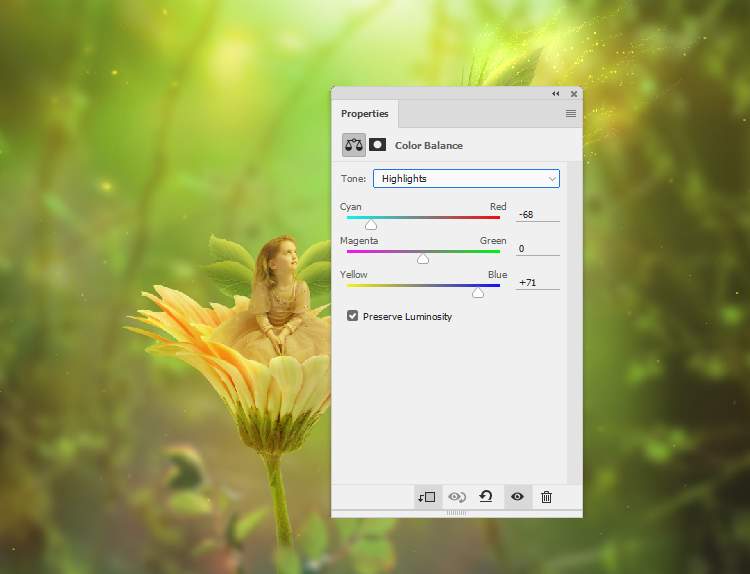
Task: Click the Red label
Action: [498, 207]
